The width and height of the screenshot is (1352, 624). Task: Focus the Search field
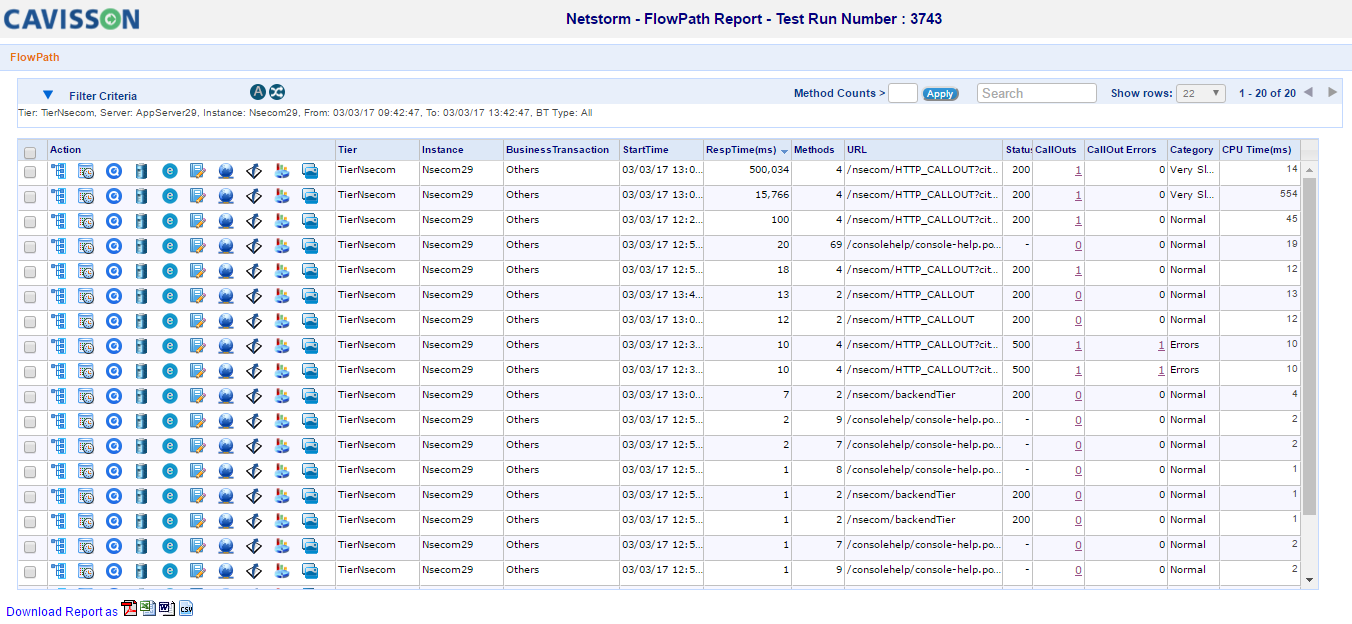pyautogui.click(x=1037, y=93)
